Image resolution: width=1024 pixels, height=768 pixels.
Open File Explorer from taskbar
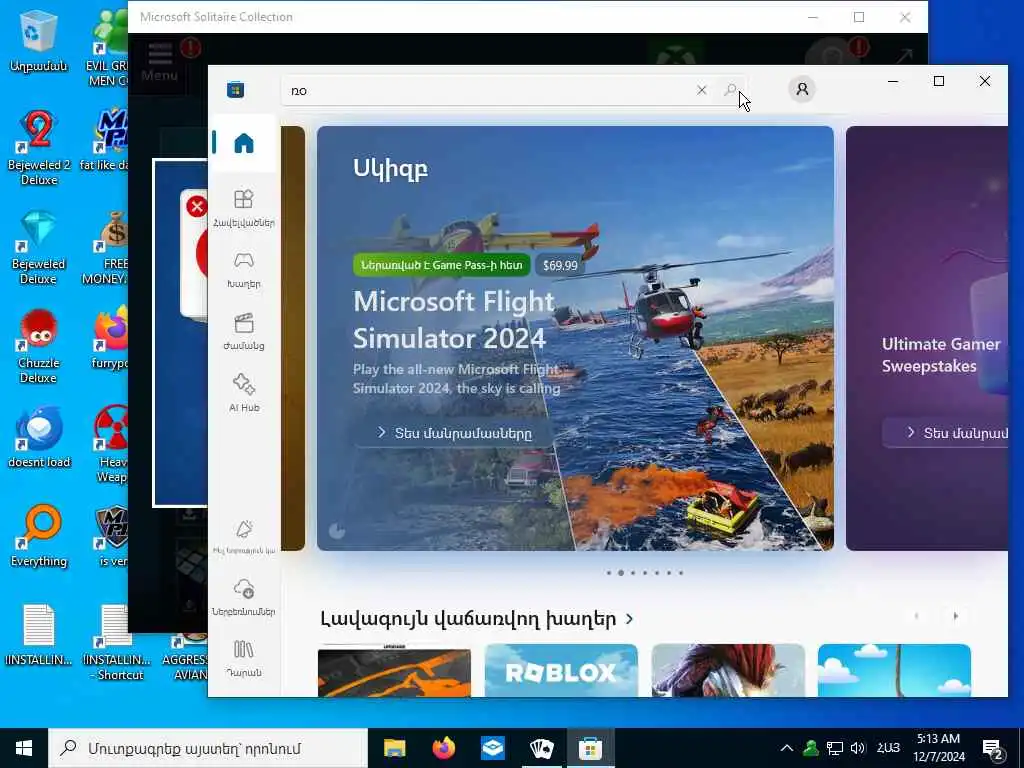click(x=394, y=748)
